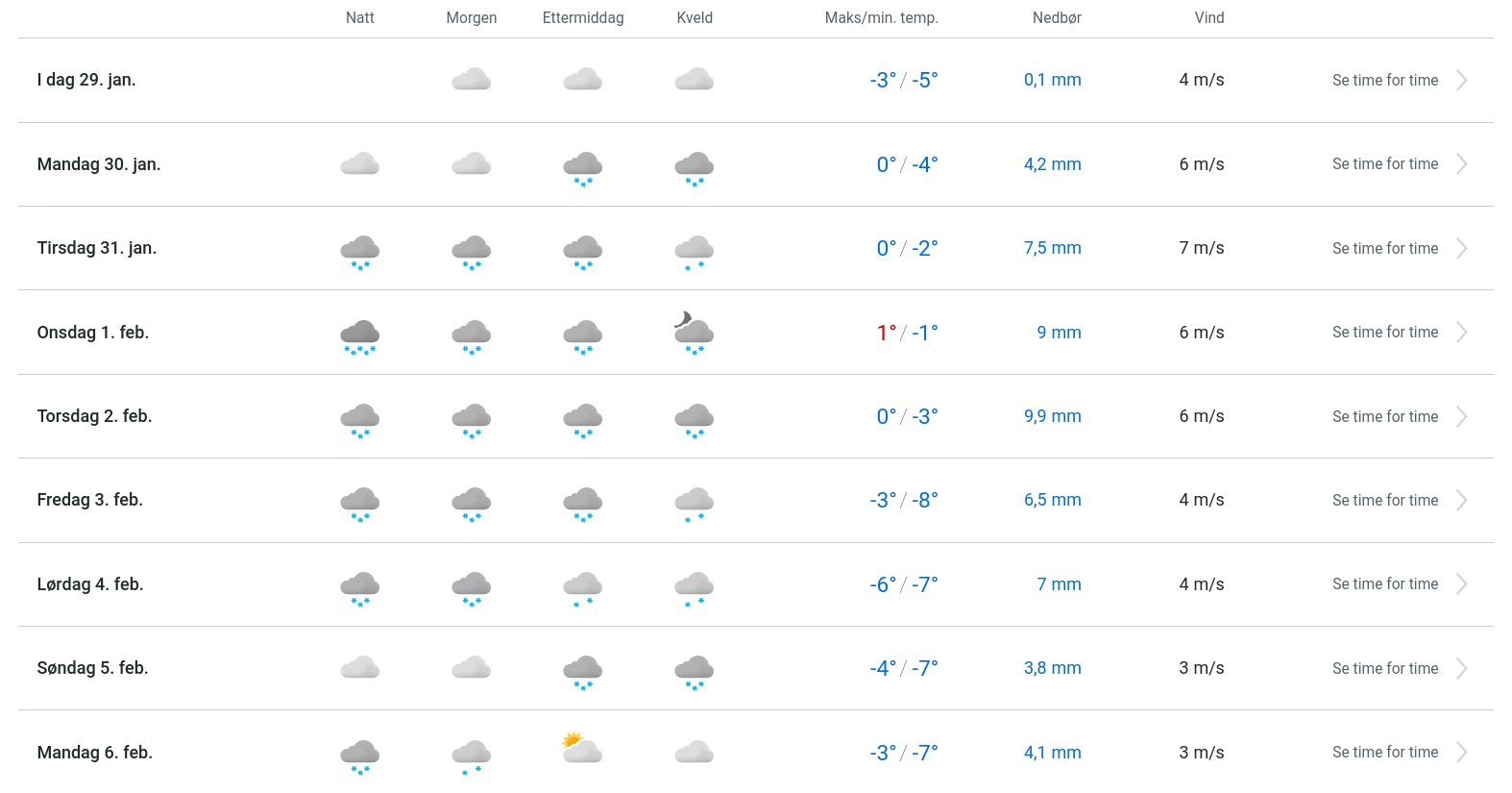This screenshot has height=793, width=1512.
Task: Expand the Onsdag 1. feb. row chevron
Action: (1461, 333)
